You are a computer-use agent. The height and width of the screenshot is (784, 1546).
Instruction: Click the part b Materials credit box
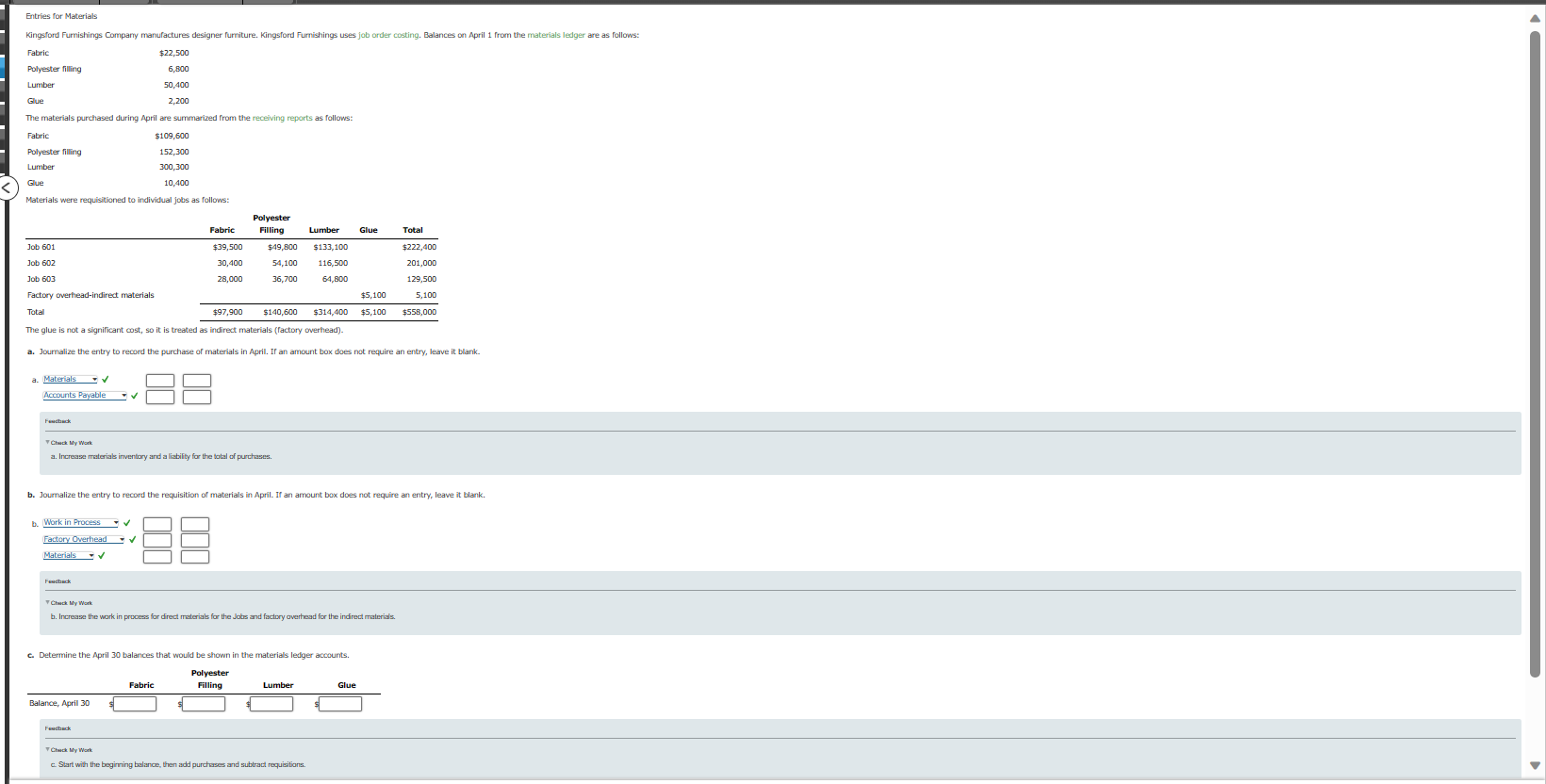(x=195, y=557)
